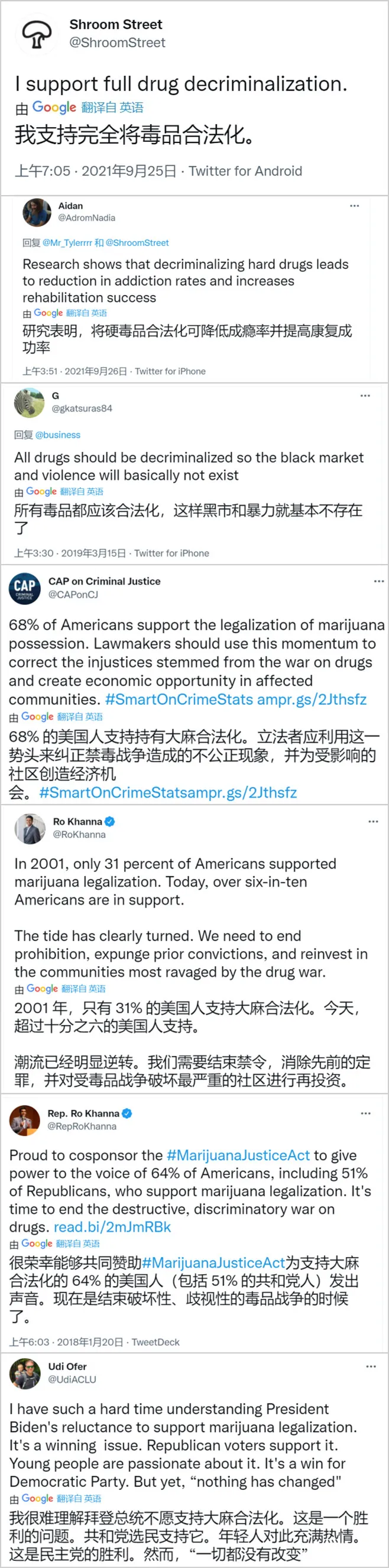This screenshot has height=1568, width=389.
Task: Click Ro Khanna's verified badge
Action: (109, 821)
